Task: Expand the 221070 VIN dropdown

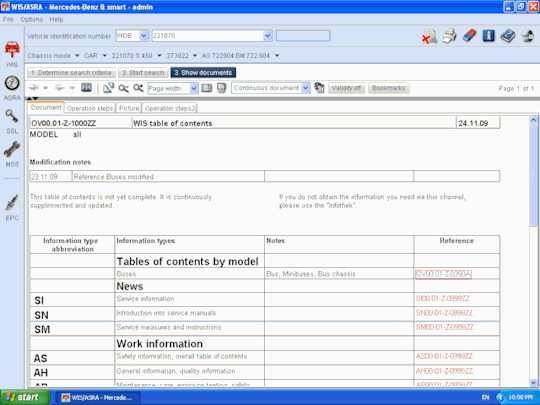Action: pos(268,35)
